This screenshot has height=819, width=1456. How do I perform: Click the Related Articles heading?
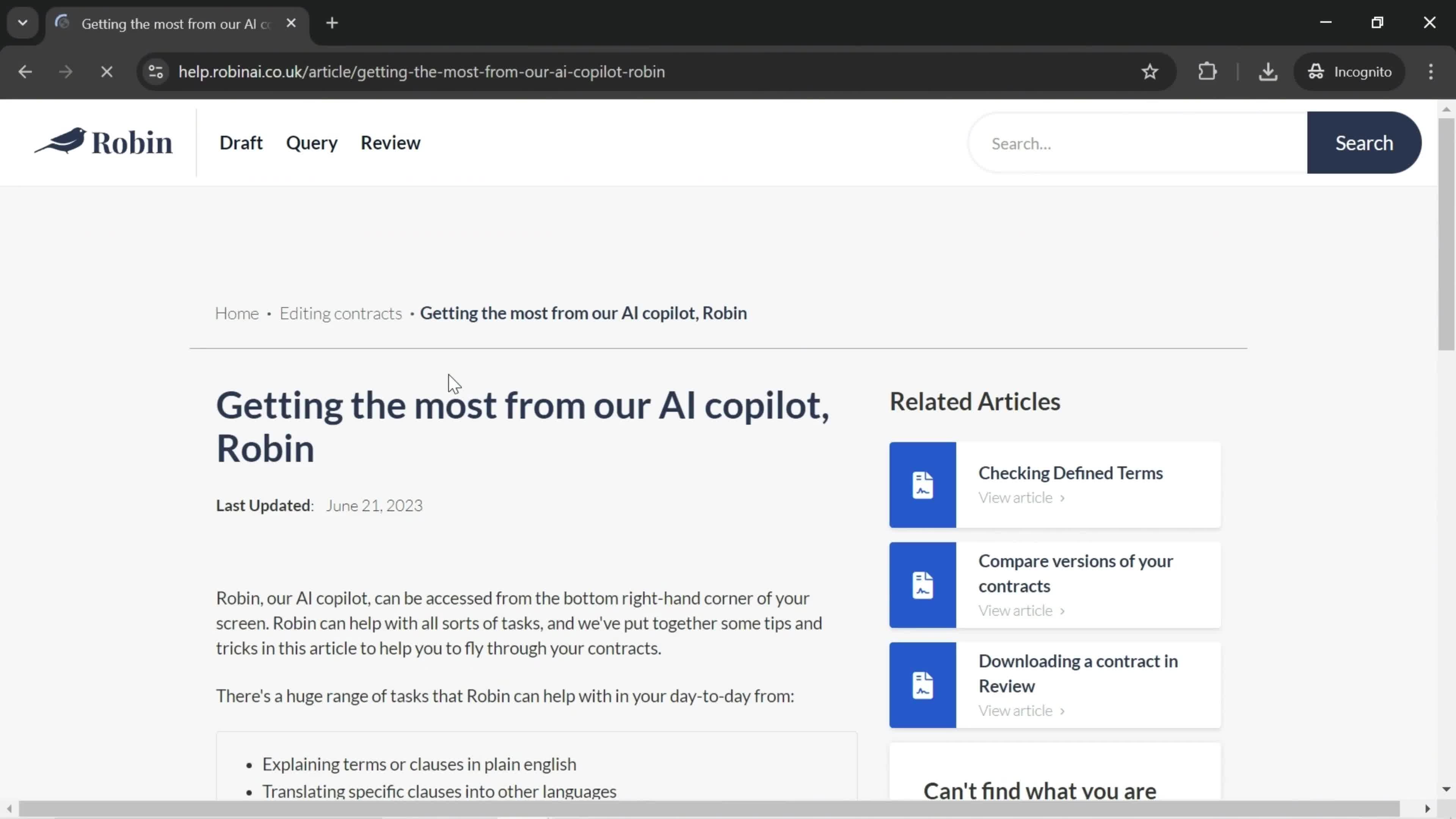point(974,401)
